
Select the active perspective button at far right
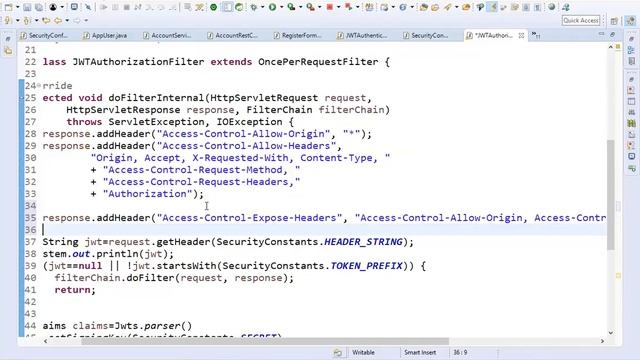coord(630,20)
